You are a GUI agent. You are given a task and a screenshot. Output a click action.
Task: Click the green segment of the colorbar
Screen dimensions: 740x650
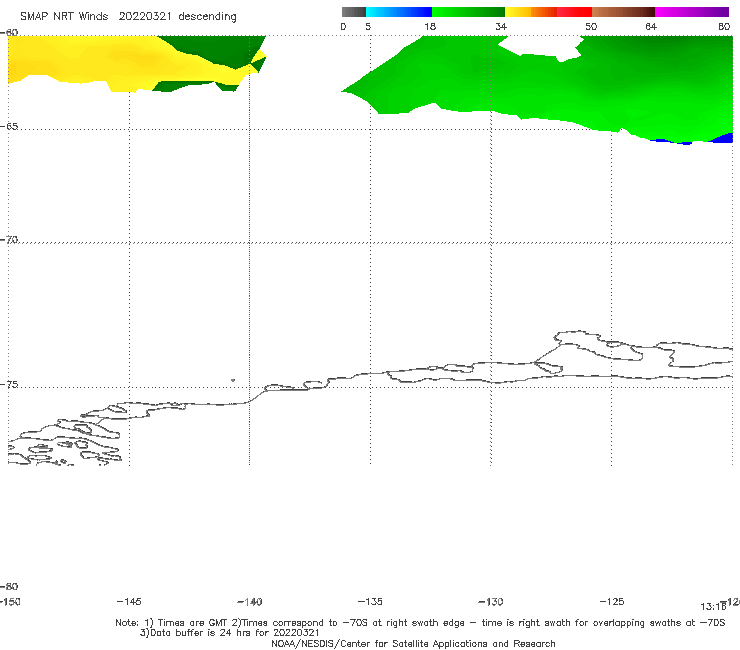tap(468, 12)
